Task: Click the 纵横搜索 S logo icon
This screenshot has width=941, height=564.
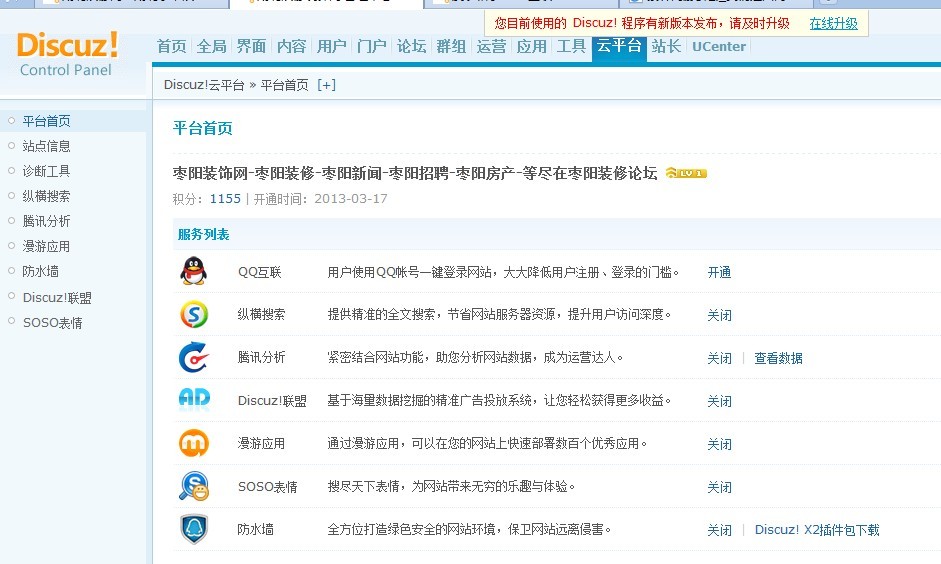Action: pyautogui.click(x=194, y=314)
